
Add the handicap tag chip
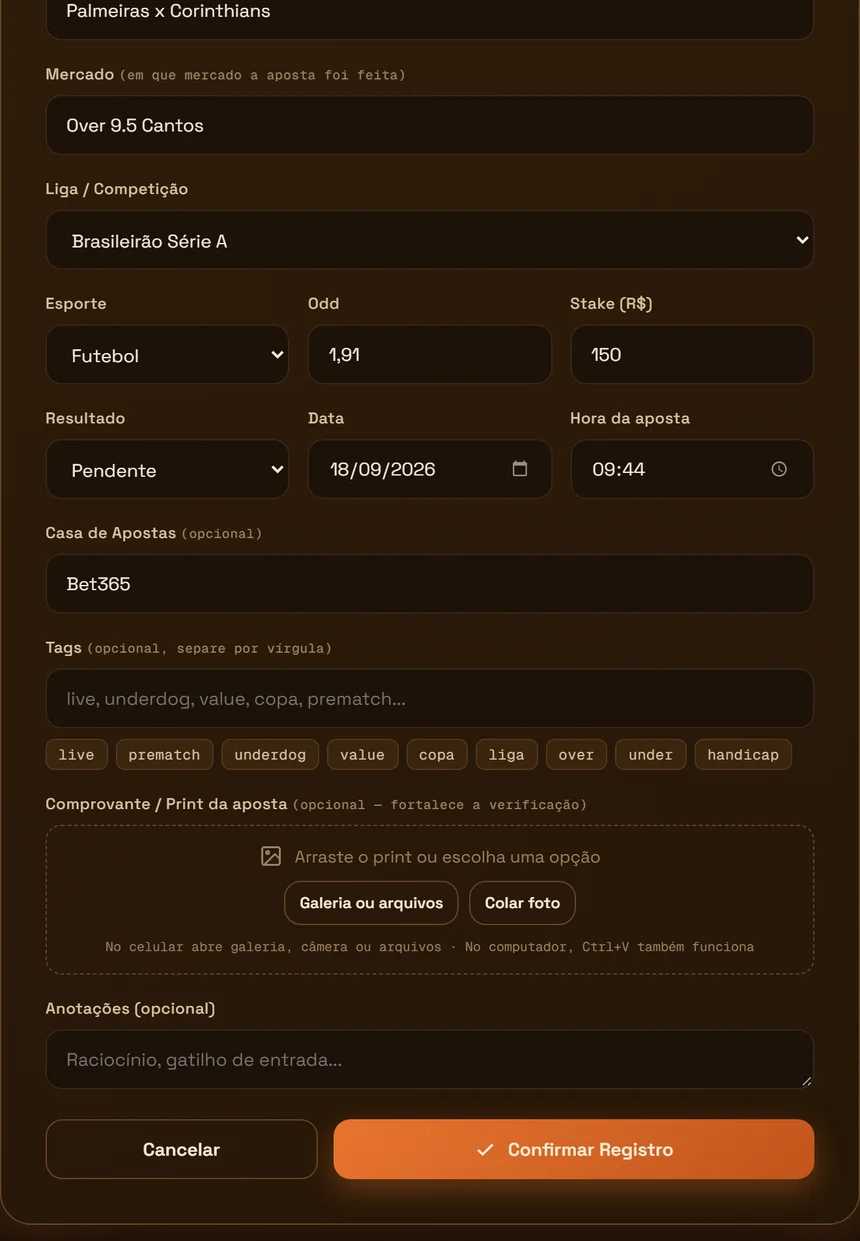pos(743,754)
